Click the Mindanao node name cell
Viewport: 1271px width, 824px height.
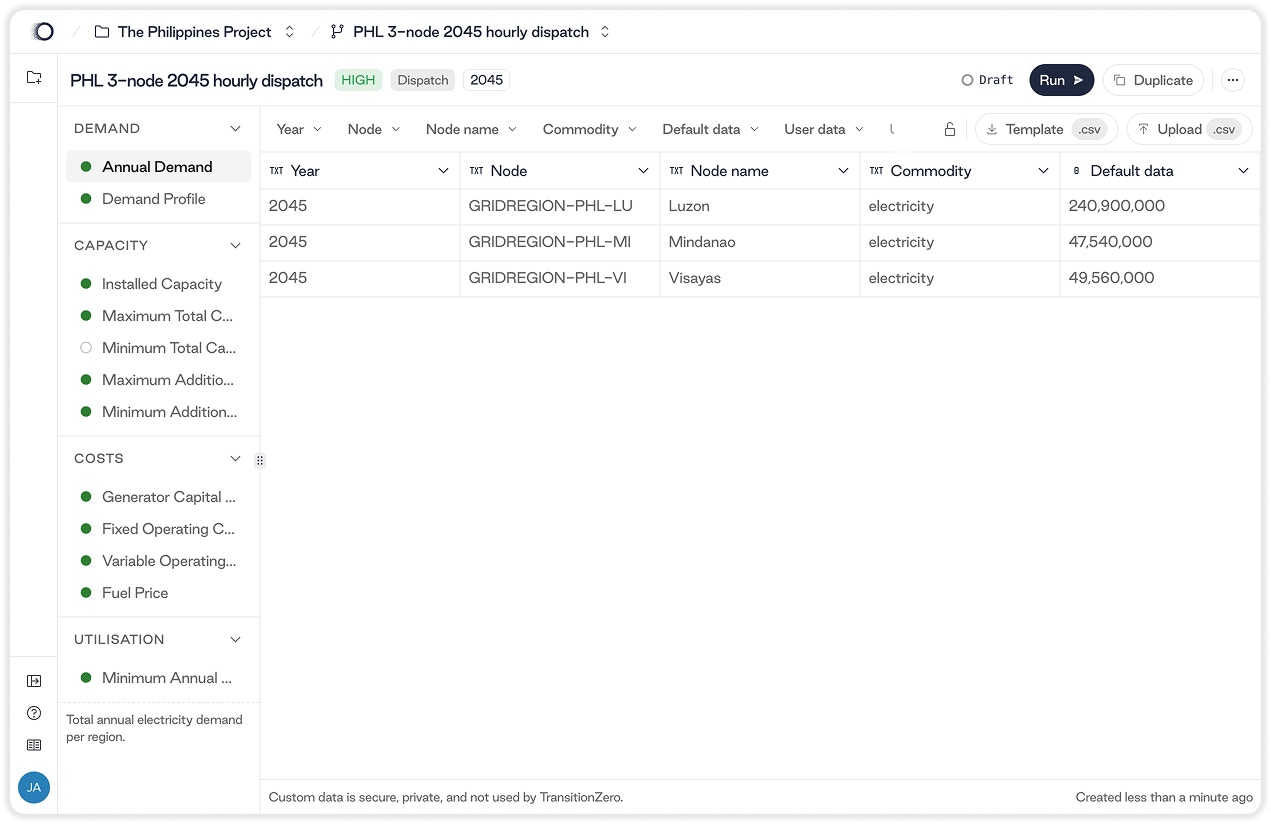pyautogui.click(x=760, y=242)
